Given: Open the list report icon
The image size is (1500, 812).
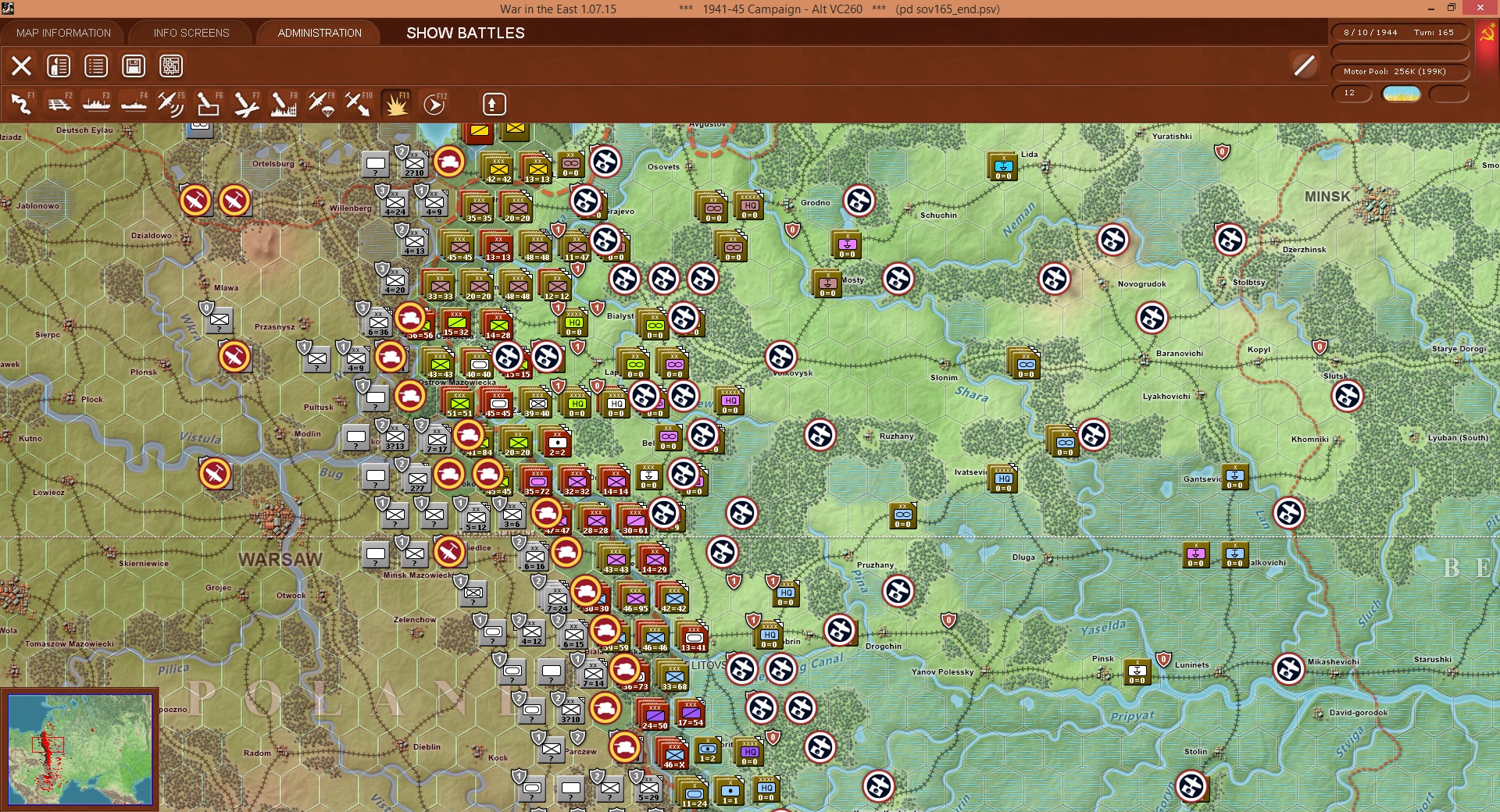Looking at the screenshot, I should tap(96, 66).
